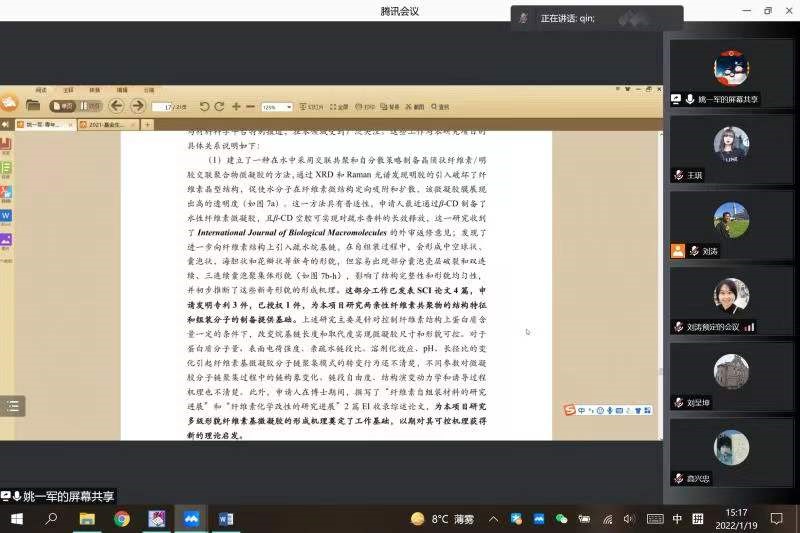Select 王琪 participant video tile

(x=731, y=151)
